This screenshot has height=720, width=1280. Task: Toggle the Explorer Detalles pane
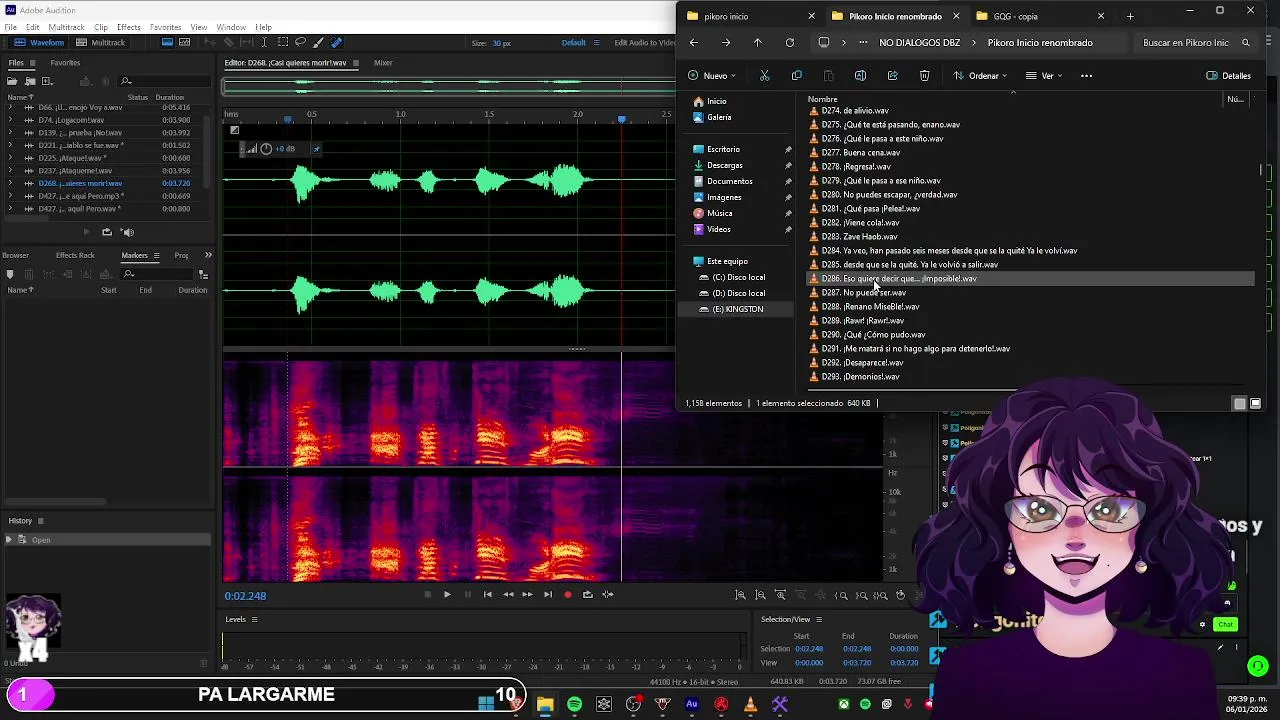pos(1229,76)
